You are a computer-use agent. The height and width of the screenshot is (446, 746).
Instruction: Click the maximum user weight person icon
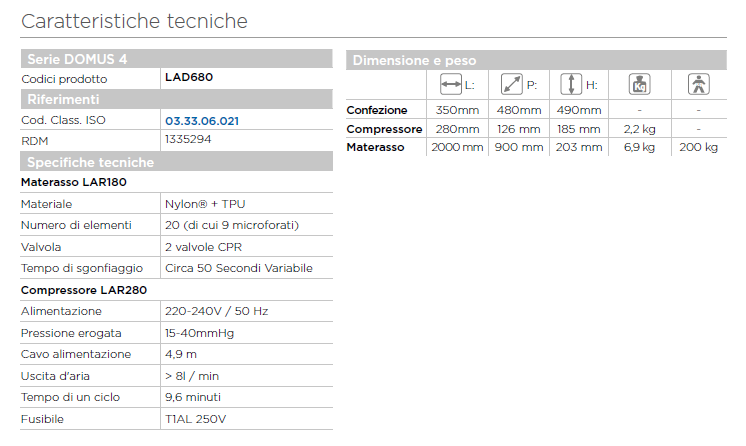[698, 85]
